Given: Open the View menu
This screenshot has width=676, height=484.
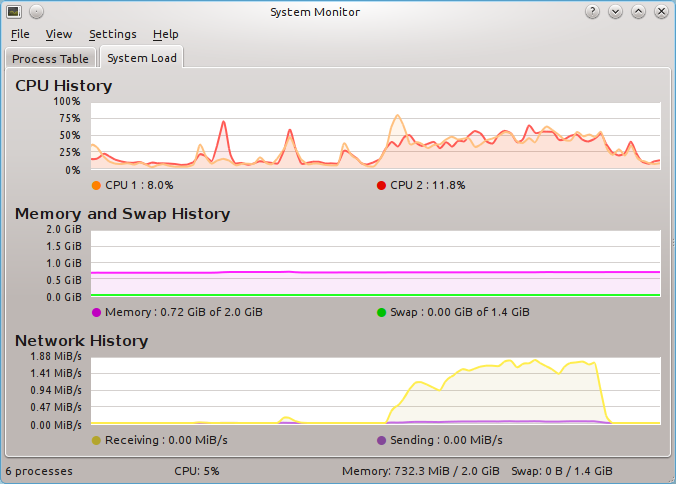Looking at the screenshot, I should (59, 34).
